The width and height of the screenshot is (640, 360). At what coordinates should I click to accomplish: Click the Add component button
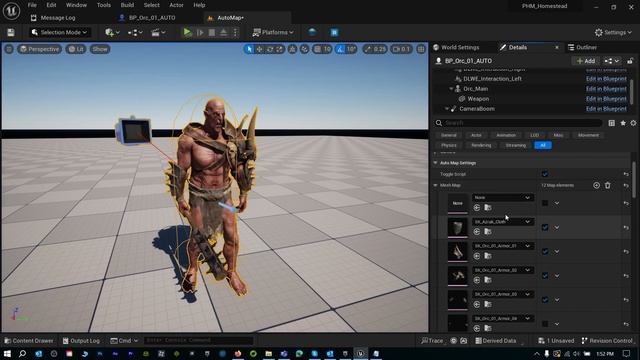[x=586, y=61]
